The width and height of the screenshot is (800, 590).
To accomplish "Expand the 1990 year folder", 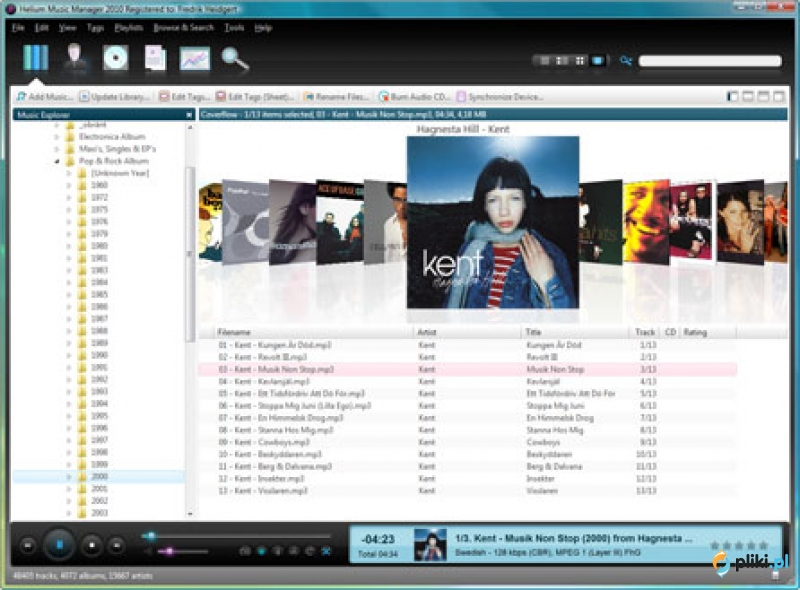I will 69,355.
